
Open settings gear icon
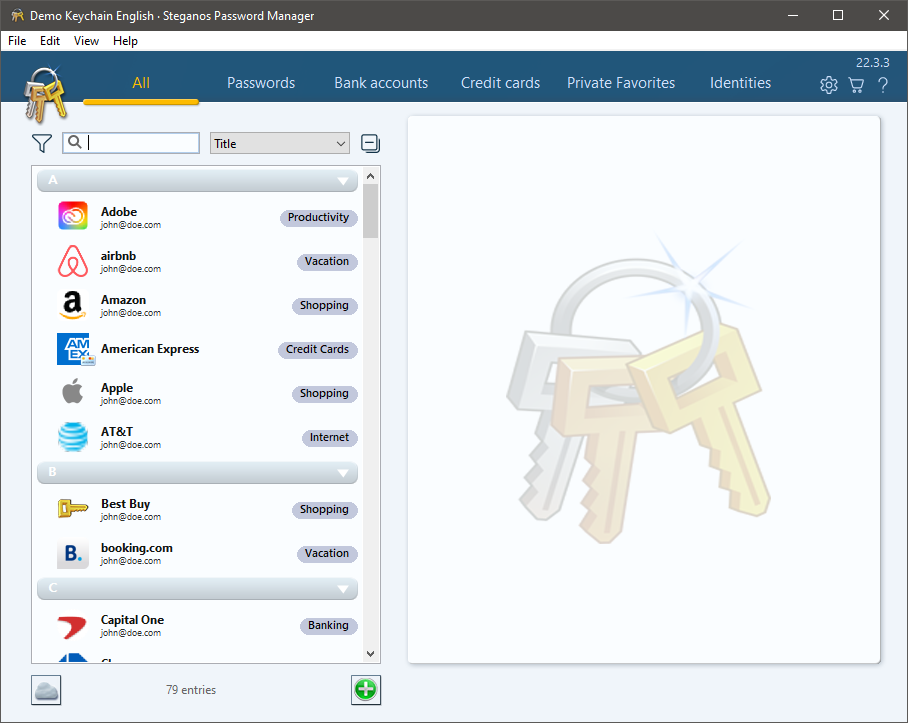point(829,85)
